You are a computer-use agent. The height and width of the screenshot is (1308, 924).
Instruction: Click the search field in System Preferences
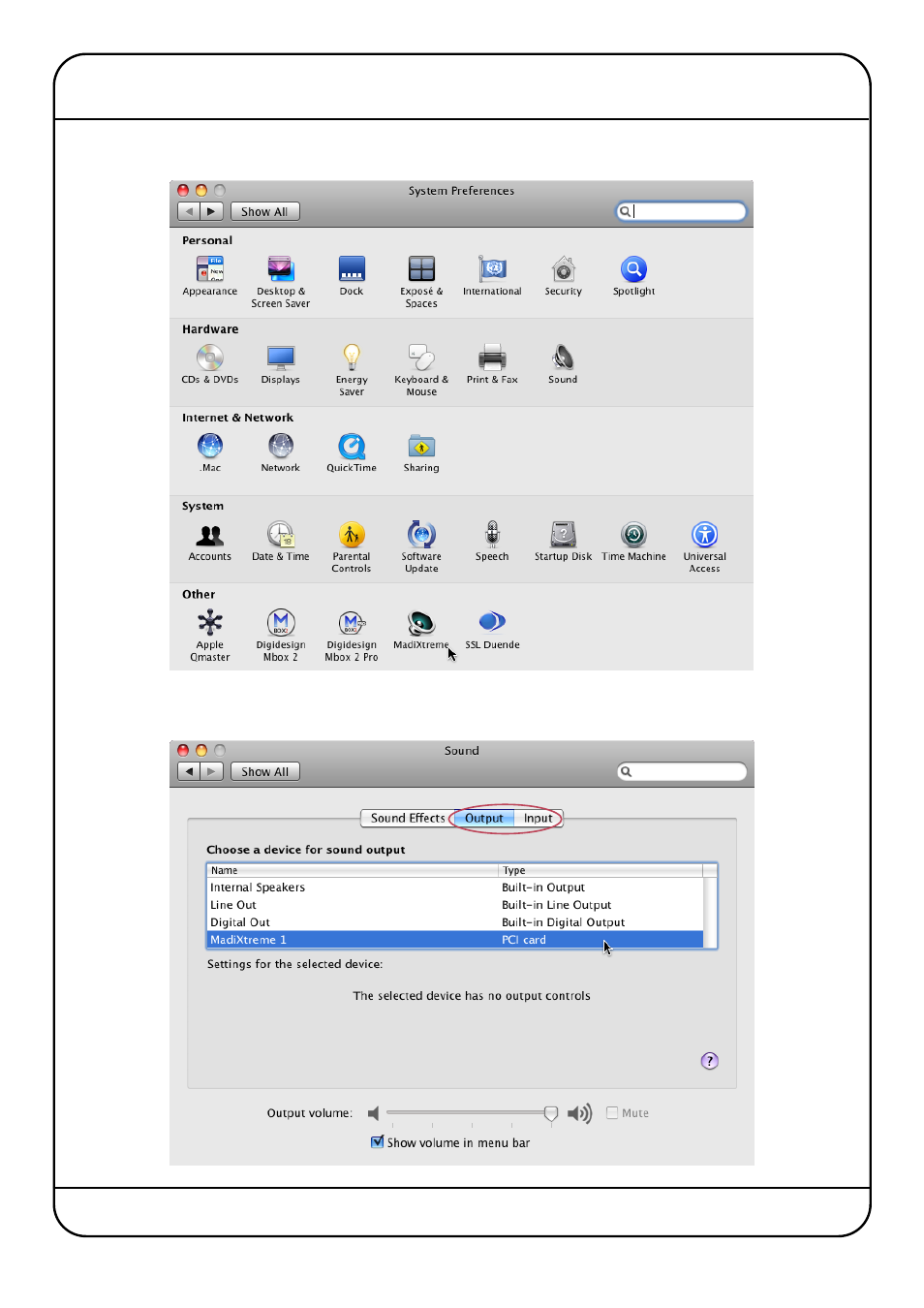click(x=682, y=211)
